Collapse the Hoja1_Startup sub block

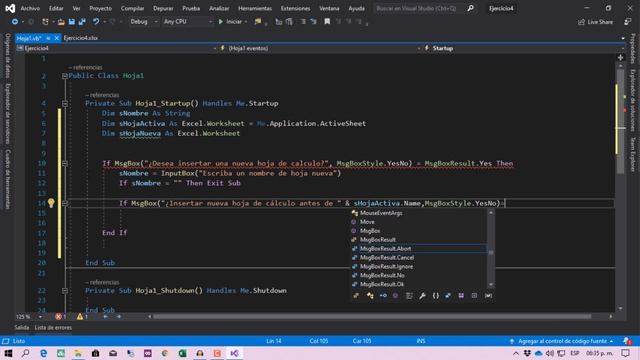click(64, 104)
